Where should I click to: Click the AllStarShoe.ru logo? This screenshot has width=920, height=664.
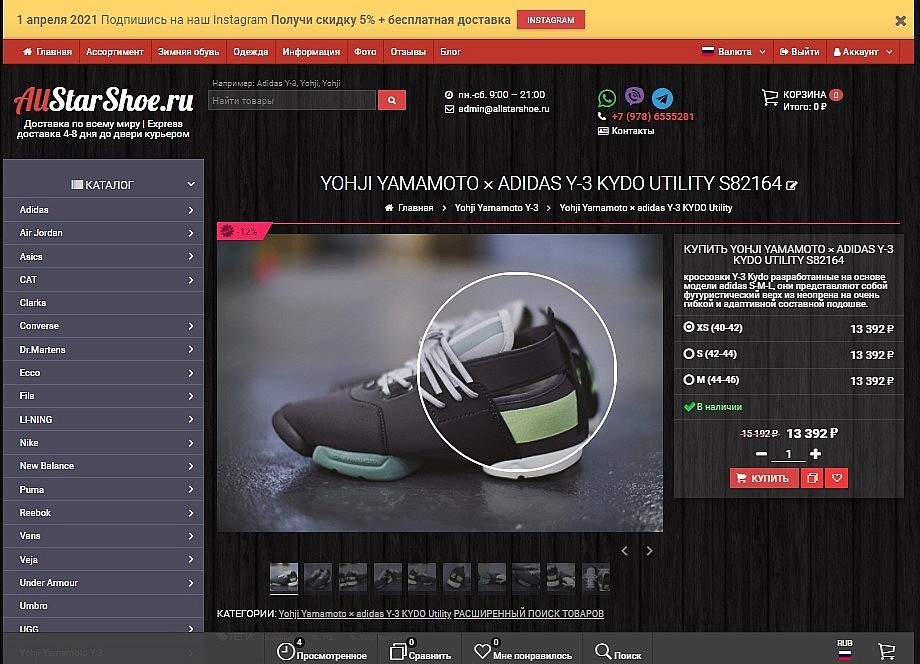tap(104, 100)
